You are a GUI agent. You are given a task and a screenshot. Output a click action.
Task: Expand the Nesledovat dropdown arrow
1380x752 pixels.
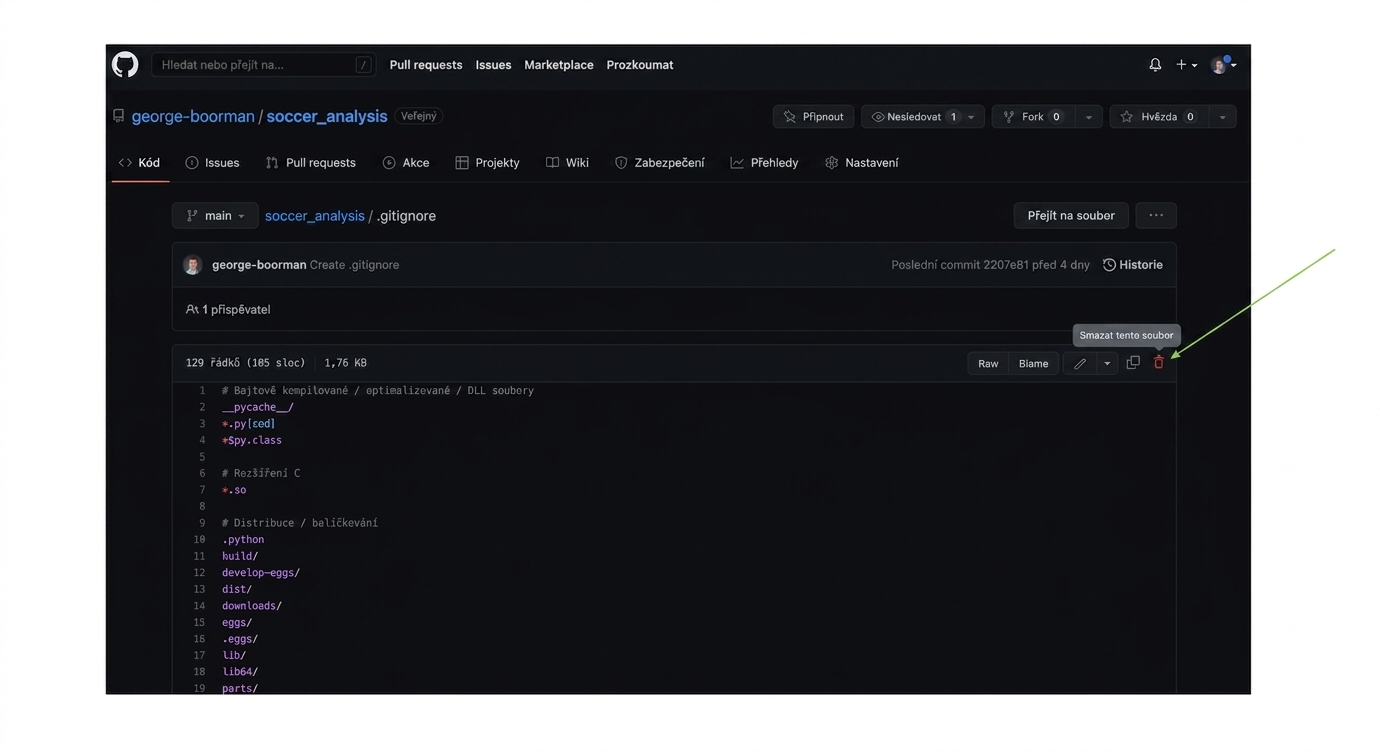click(972, 117)
